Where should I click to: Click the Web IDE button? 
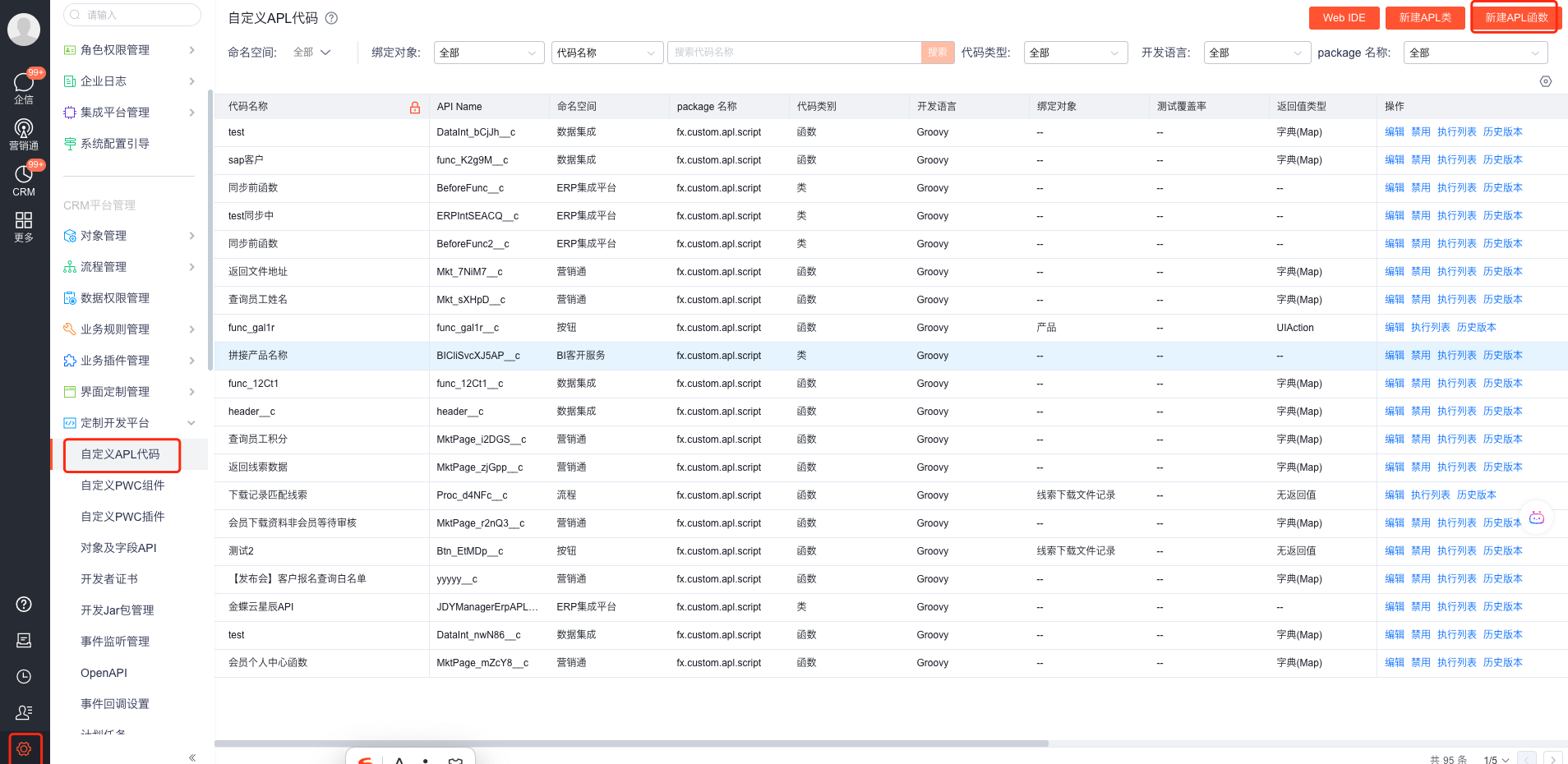[1344, 18]
